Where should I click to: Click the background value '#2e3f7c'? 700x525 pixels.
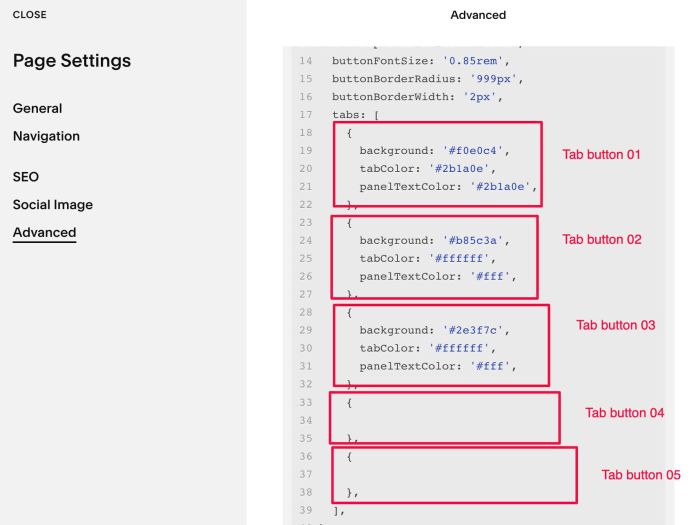473,330
